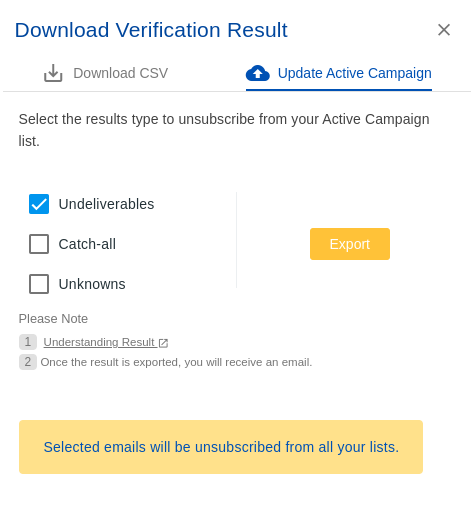Click the external link icon beside Understanding Result
The width and height of the screenshot is (476, 526).
pos(163,343)
